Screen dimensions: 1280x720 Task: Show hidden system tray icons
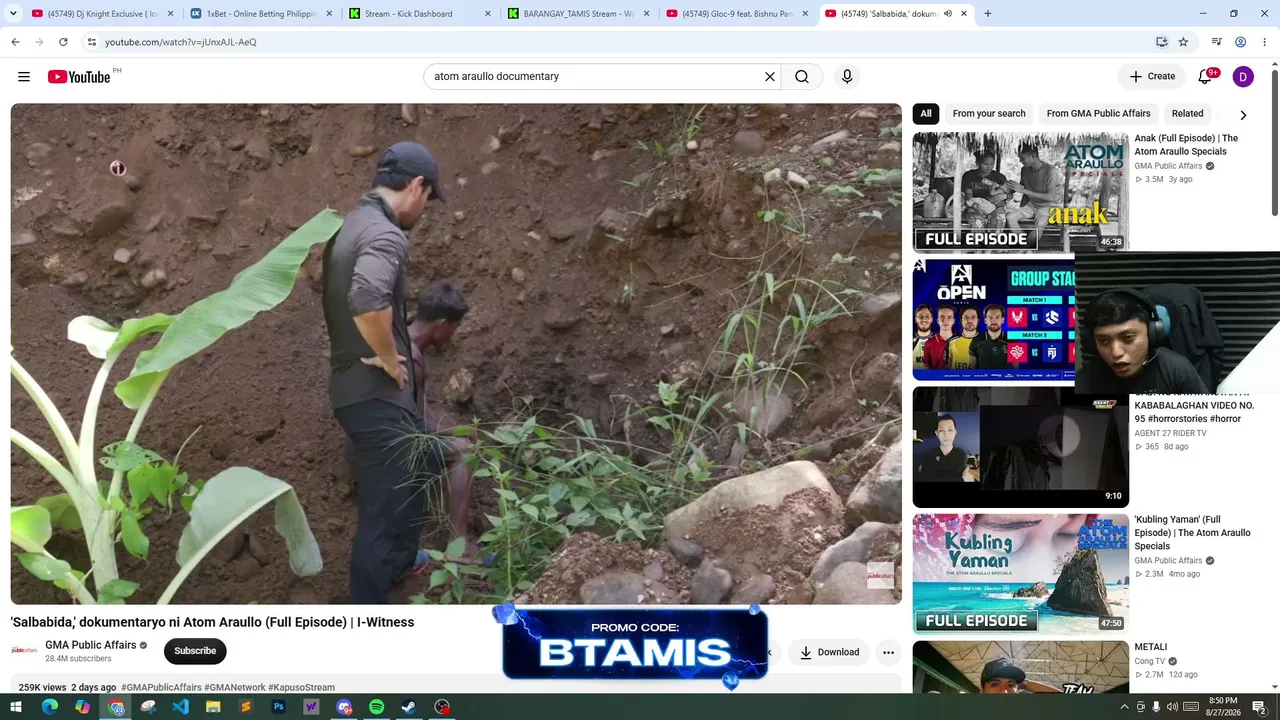tap(1125, 707)
